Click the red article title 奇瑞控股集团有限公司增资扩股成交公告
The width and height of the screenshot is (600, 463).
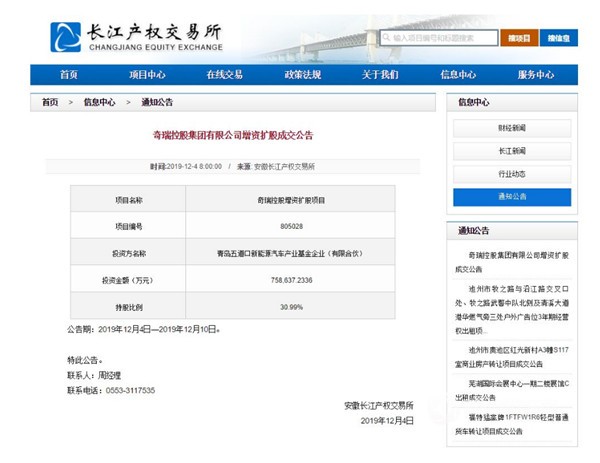[233, 135]
